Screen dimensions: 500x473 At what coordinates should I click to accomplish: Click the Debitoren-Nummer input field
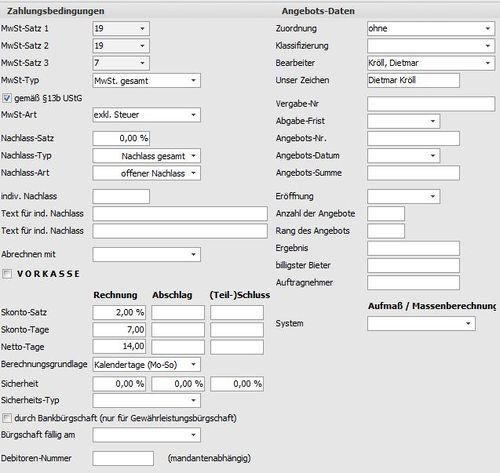click(123, 459)
